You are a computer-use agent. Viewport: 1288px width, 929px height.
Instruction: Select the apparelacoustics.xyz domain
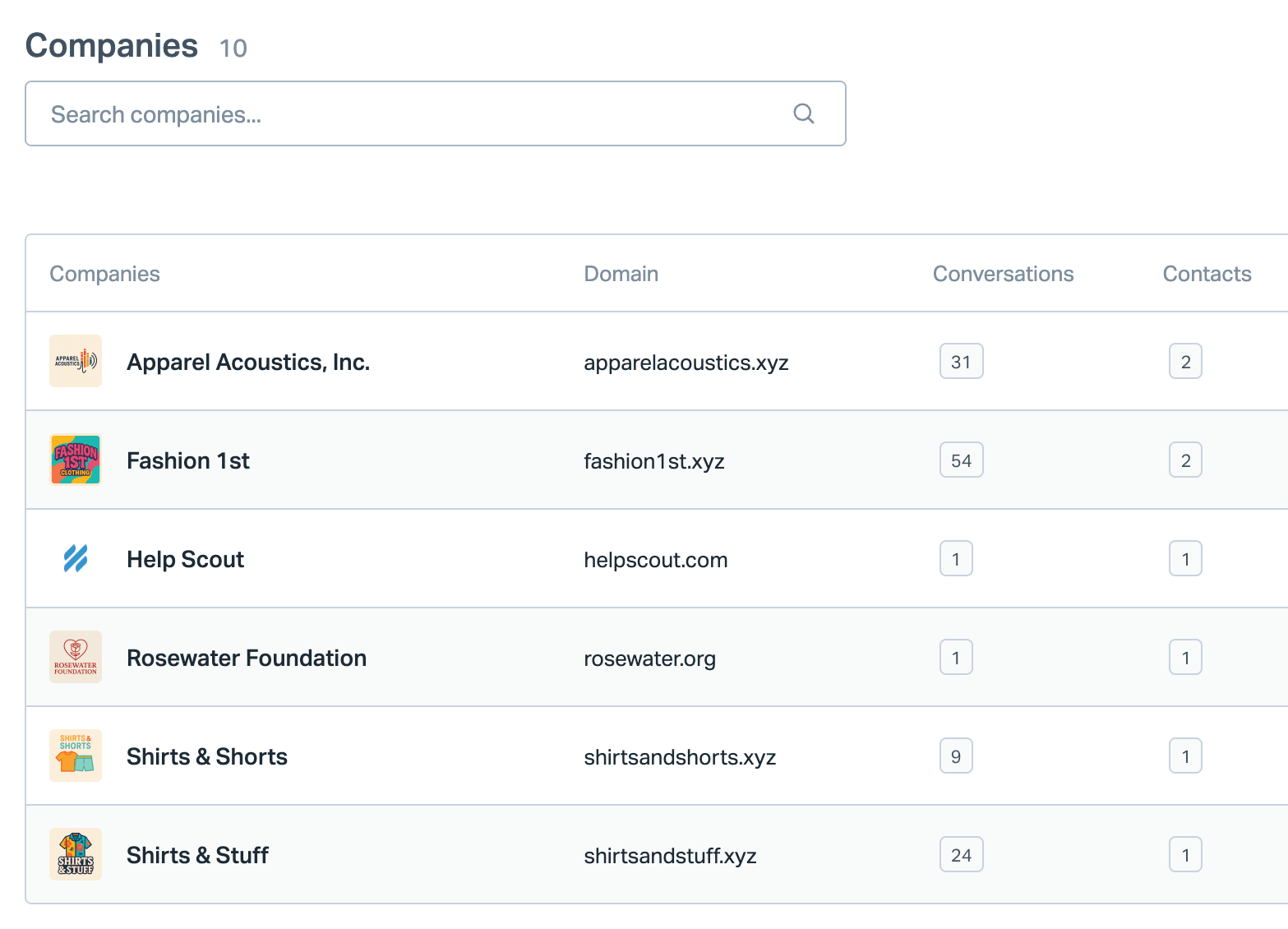pos(686,363)
